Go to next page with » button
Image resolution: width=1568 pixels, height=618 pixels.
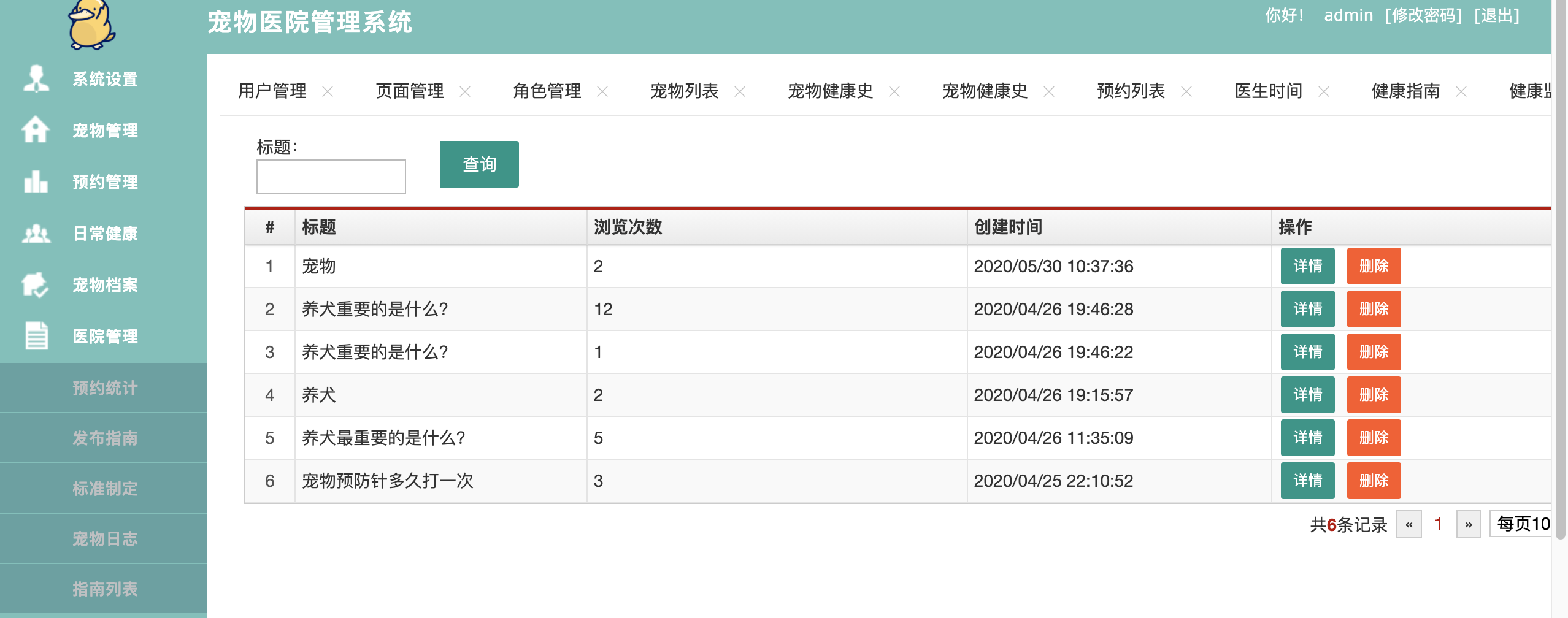1468,524
